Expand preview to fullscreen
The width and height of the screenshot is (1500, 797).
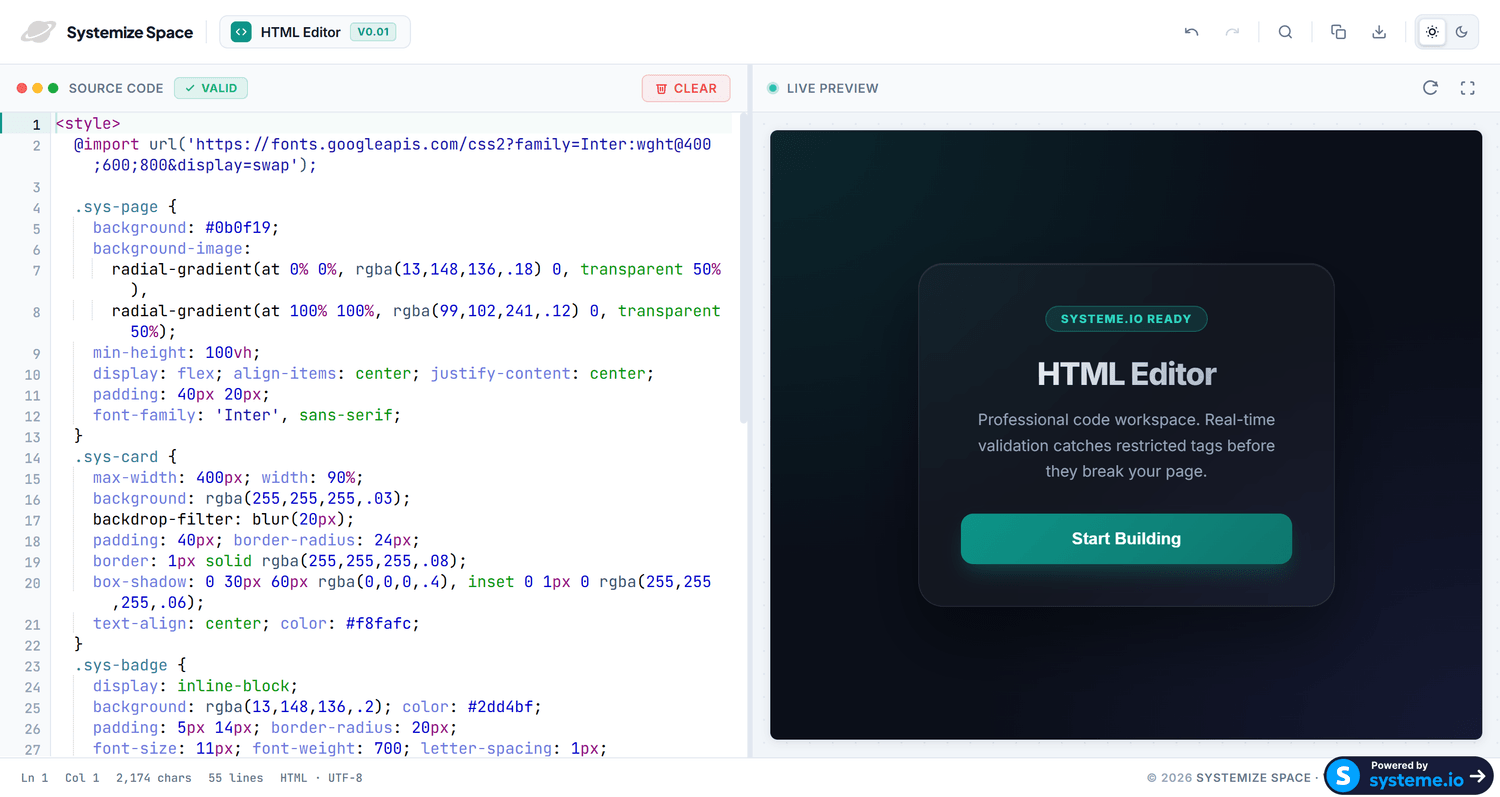pyautogui.click(x=1467, y=88)
